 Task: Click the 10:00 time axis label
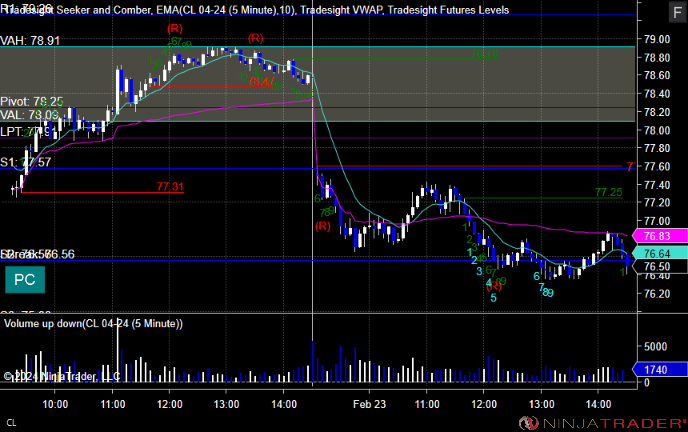[55, 404]
